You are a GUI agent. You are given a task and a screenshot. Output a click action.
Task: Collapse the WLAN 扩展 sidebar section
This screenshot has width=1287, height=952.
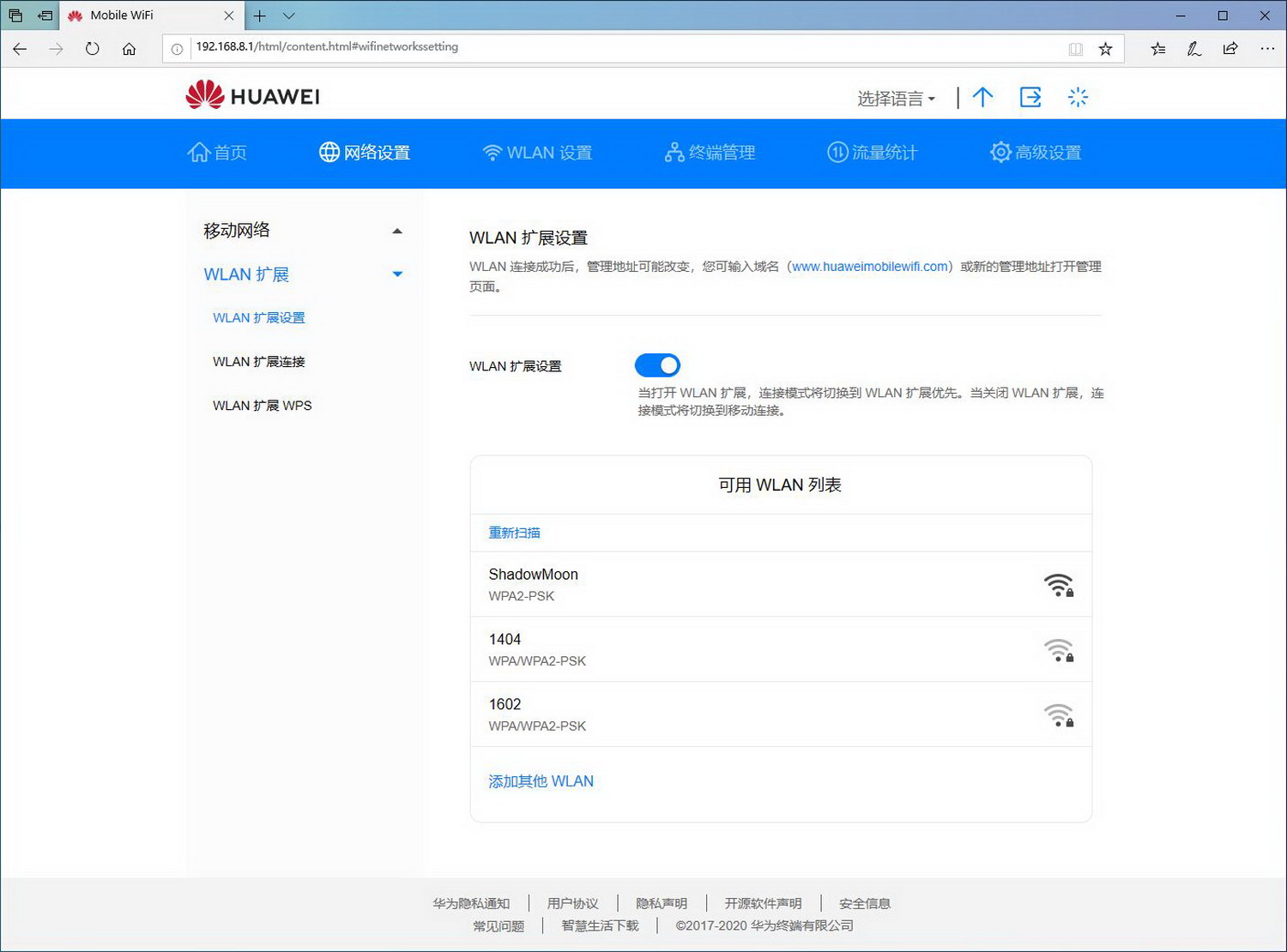(397, 274)
